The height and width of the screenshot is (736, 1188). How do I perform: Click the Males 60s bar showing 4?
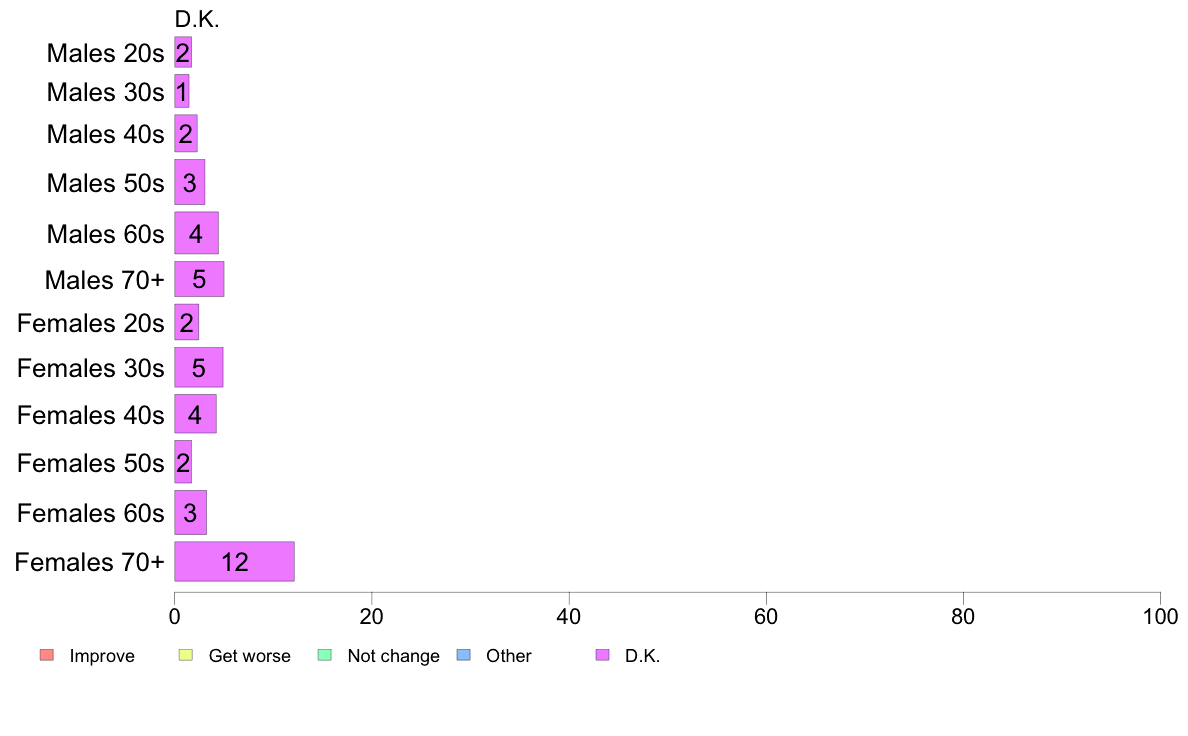coord(196,233)
